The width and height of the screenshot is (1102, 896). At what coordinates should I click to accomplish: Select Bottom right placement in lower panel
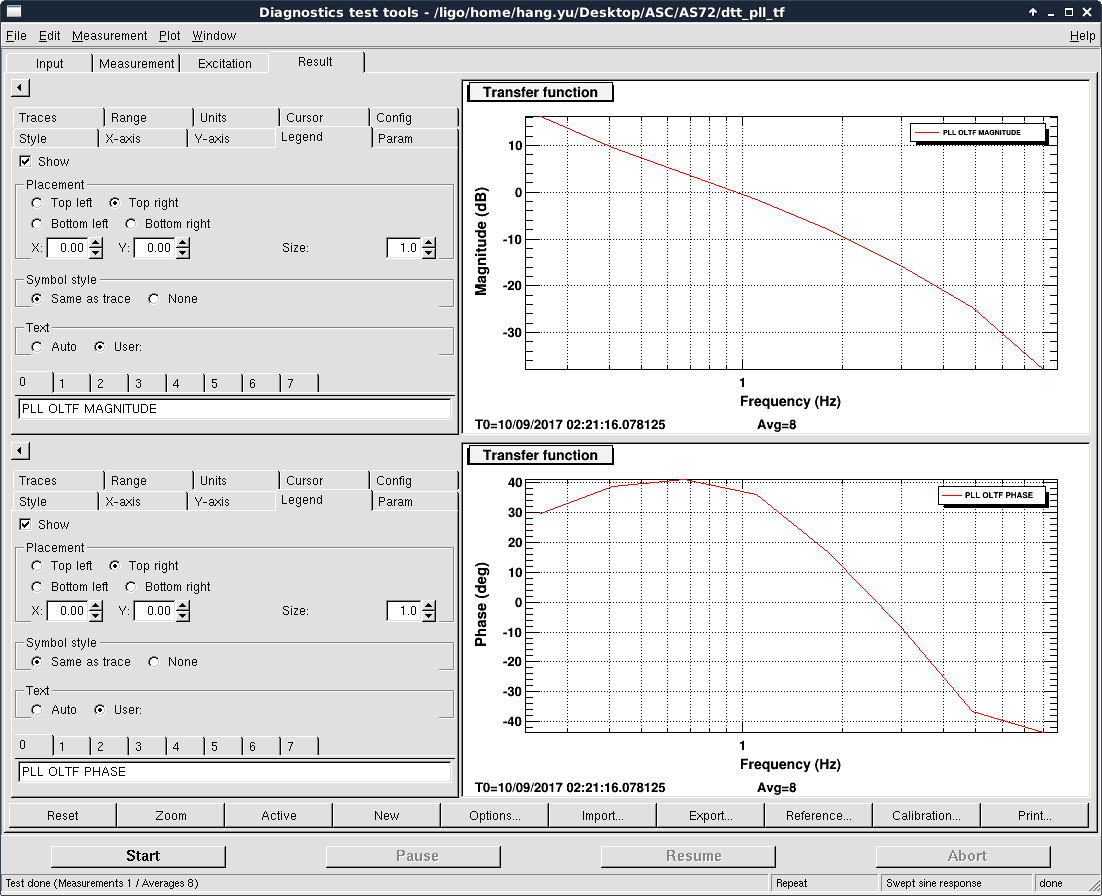(131, 587)
